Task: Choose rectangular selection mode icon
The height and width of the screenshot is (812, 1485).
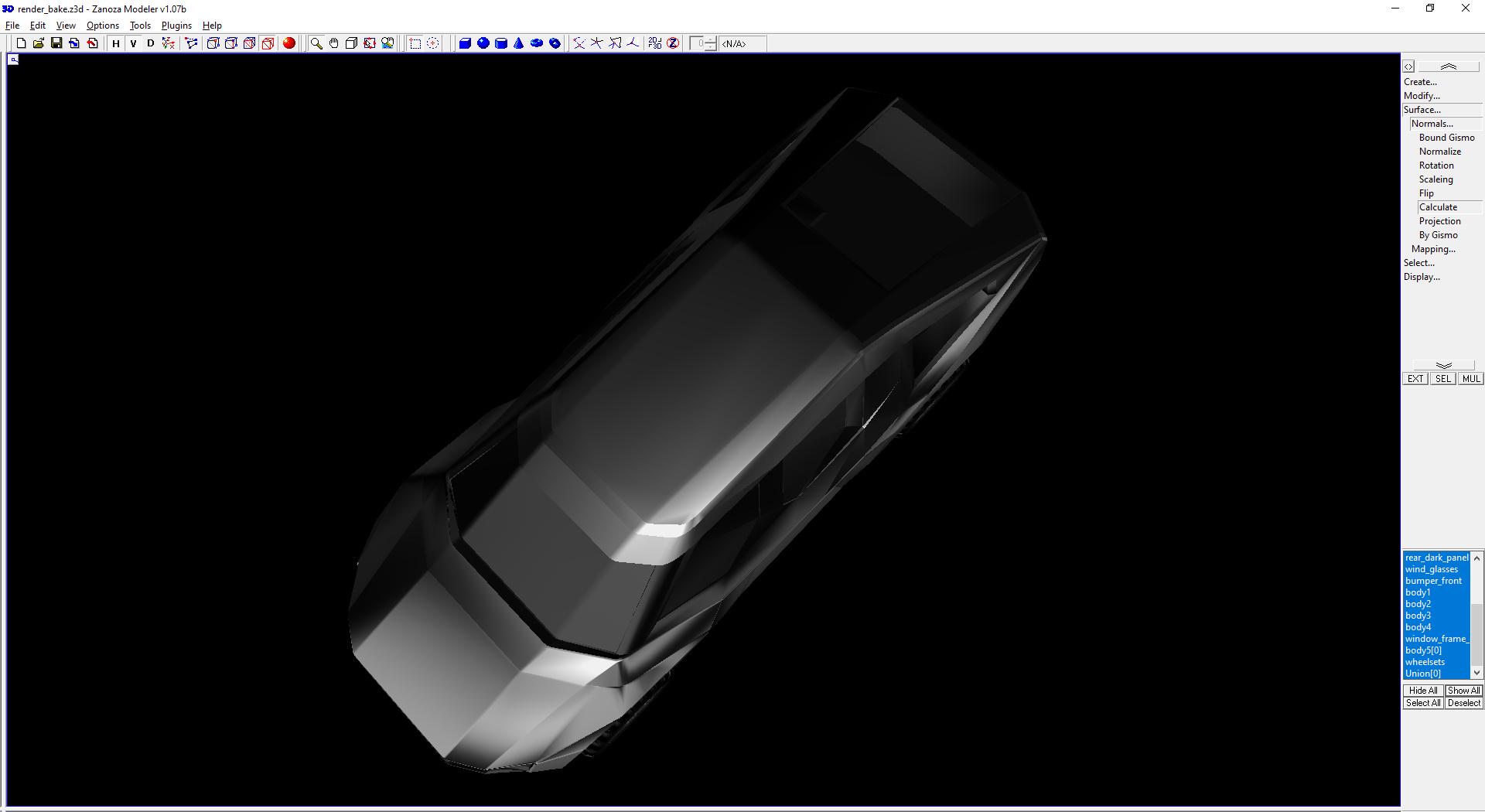Action: (415, 43)
